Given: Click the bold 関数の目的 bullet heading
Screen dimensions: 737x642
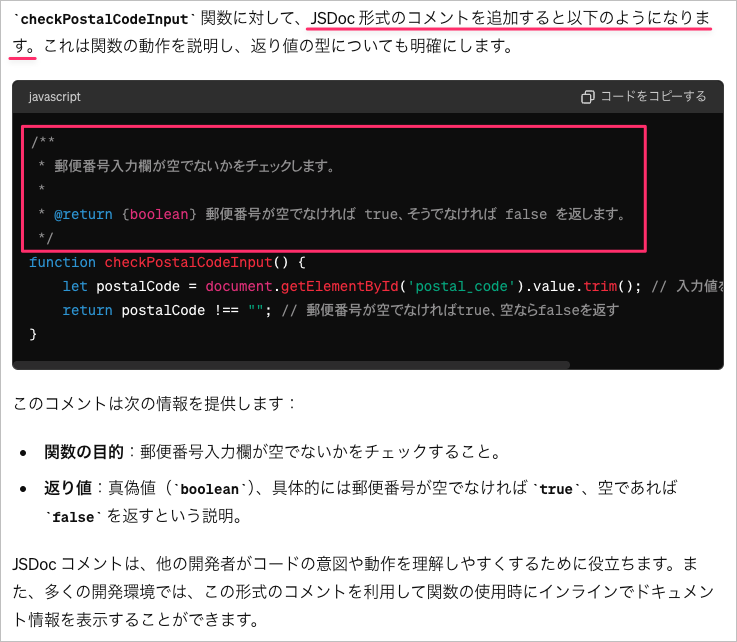Looking at the screenshot, I should click(84, 452).
